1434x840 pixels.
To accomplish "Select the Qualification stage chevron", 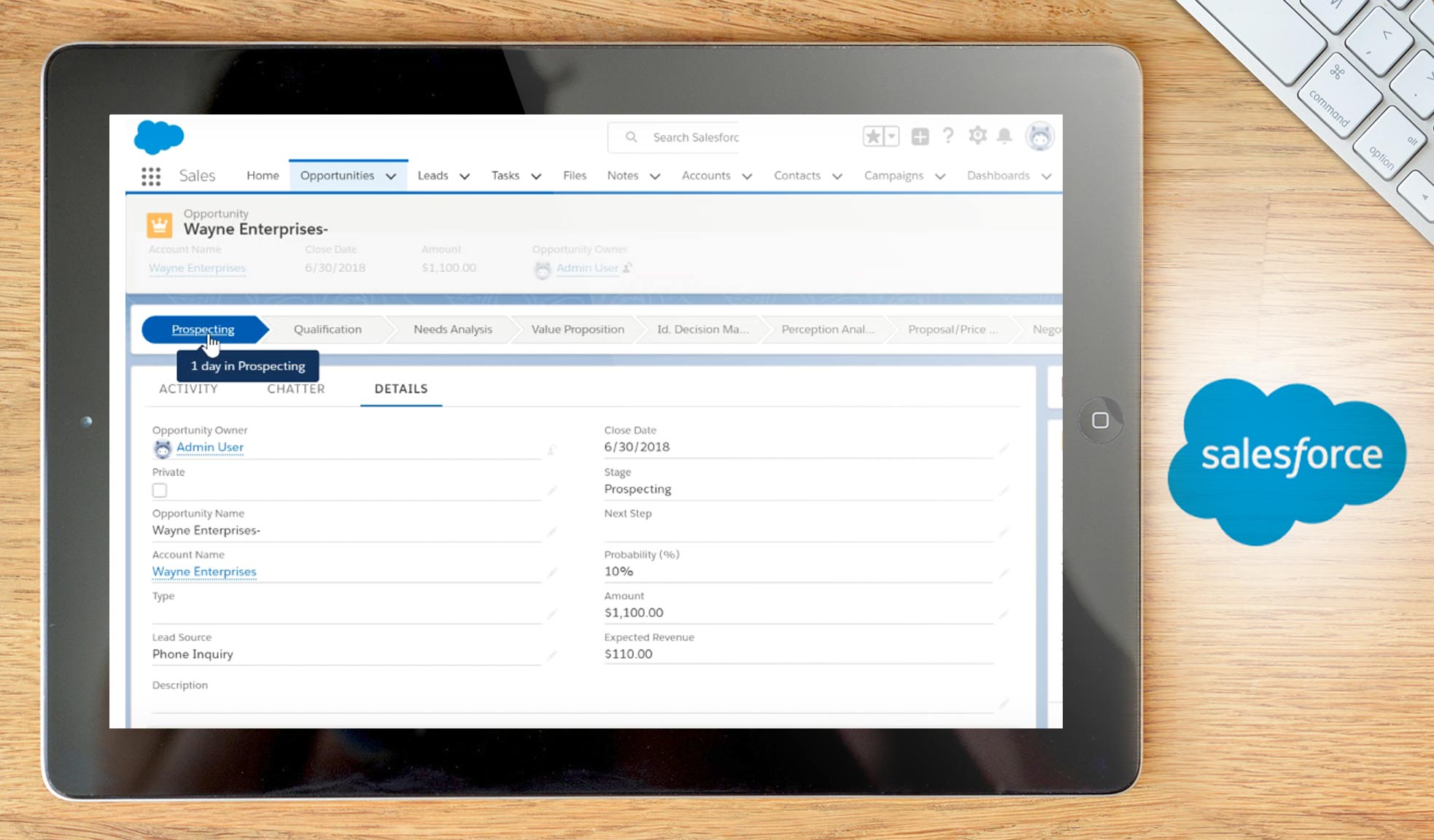I will point(327,329).
